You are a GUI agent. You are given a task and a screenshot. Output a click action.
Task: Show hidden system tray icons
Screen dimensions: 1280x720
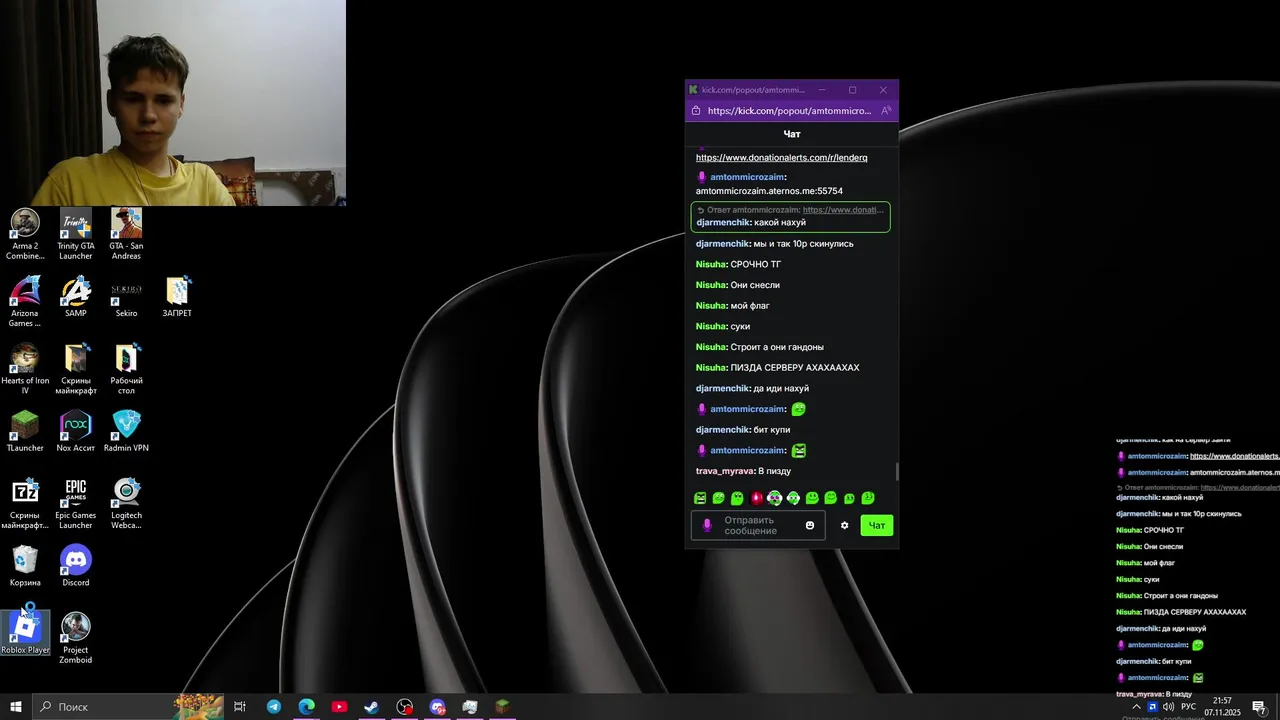(x=1136, y=707)
